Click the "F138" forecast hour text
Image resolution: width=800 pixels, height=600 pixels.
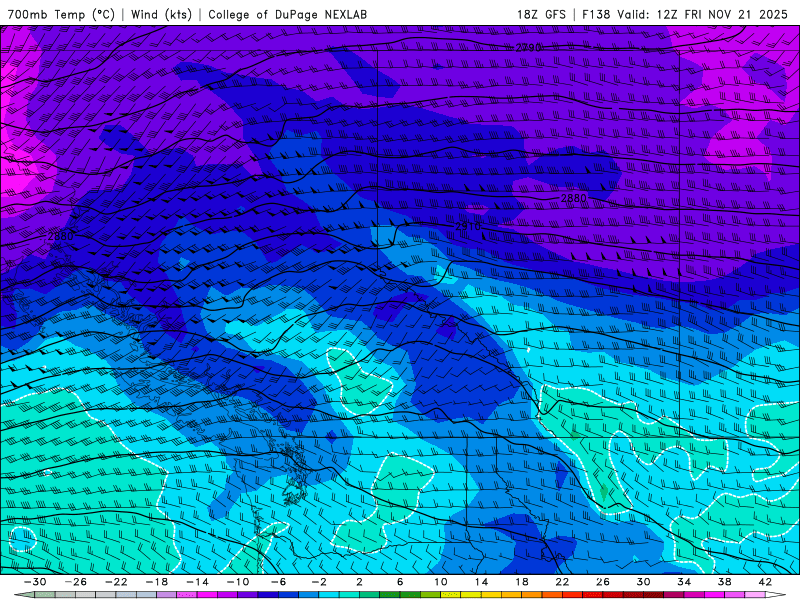(596, 14)
